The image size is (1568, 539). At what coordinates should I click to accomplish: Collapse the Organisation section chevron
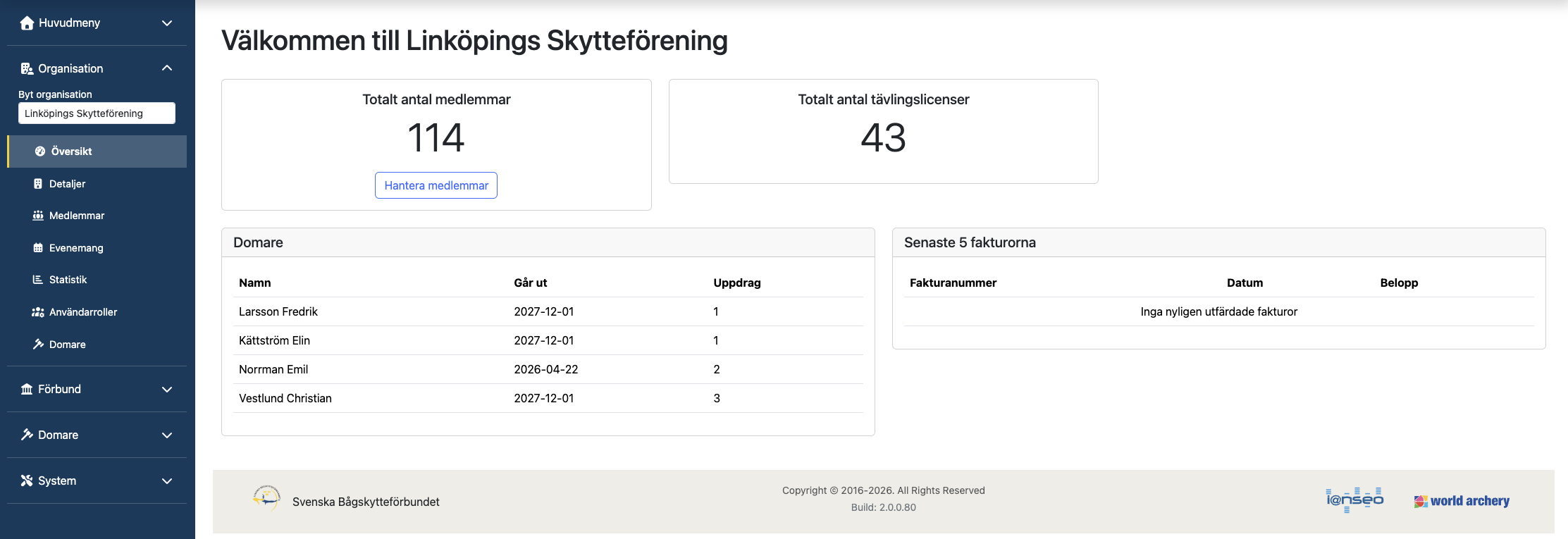coord(167,68)
